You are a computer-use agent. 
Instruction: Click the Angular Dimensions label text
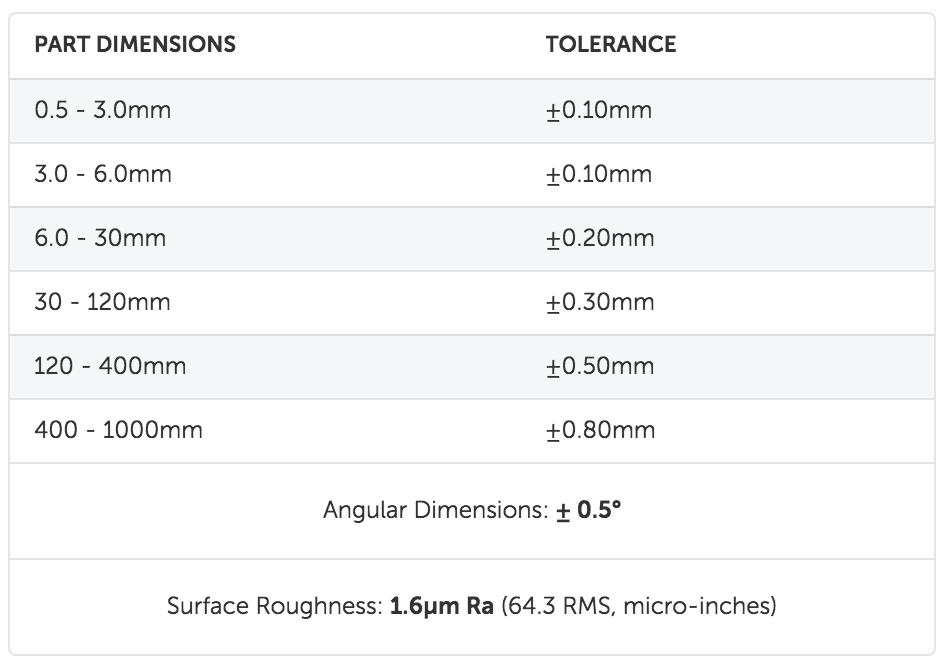click(436, 510)
